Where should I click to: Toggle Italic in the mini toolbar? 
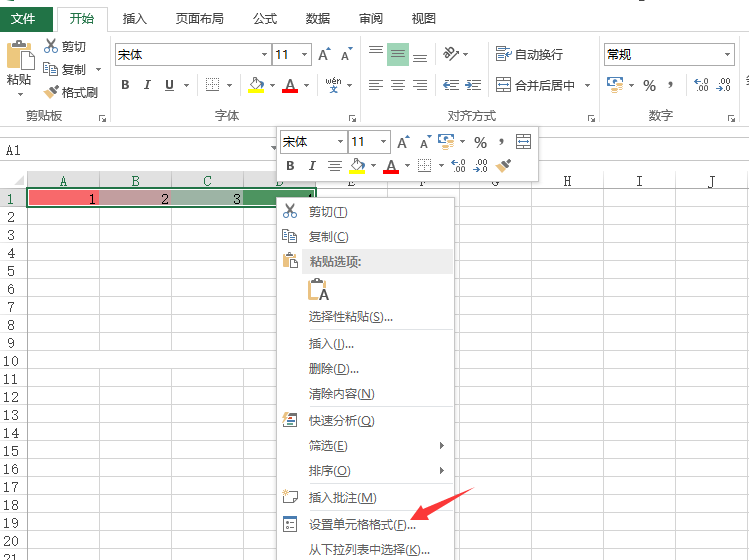(x=312, y=166)
